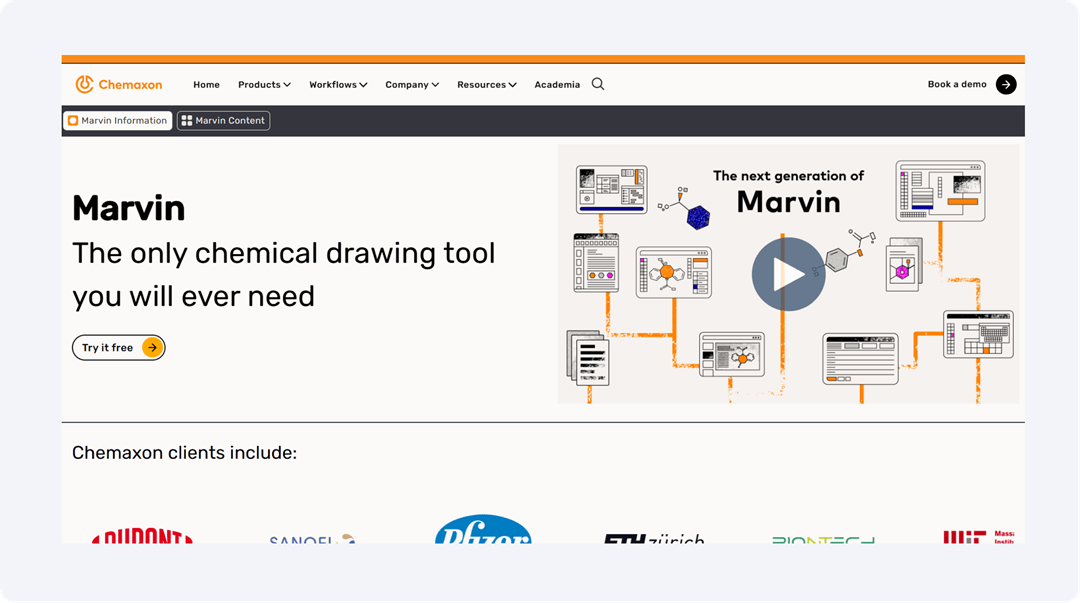The image size is (1080, 603).
Task: Click the Try it free button
Action: click(x=118, y=347)
